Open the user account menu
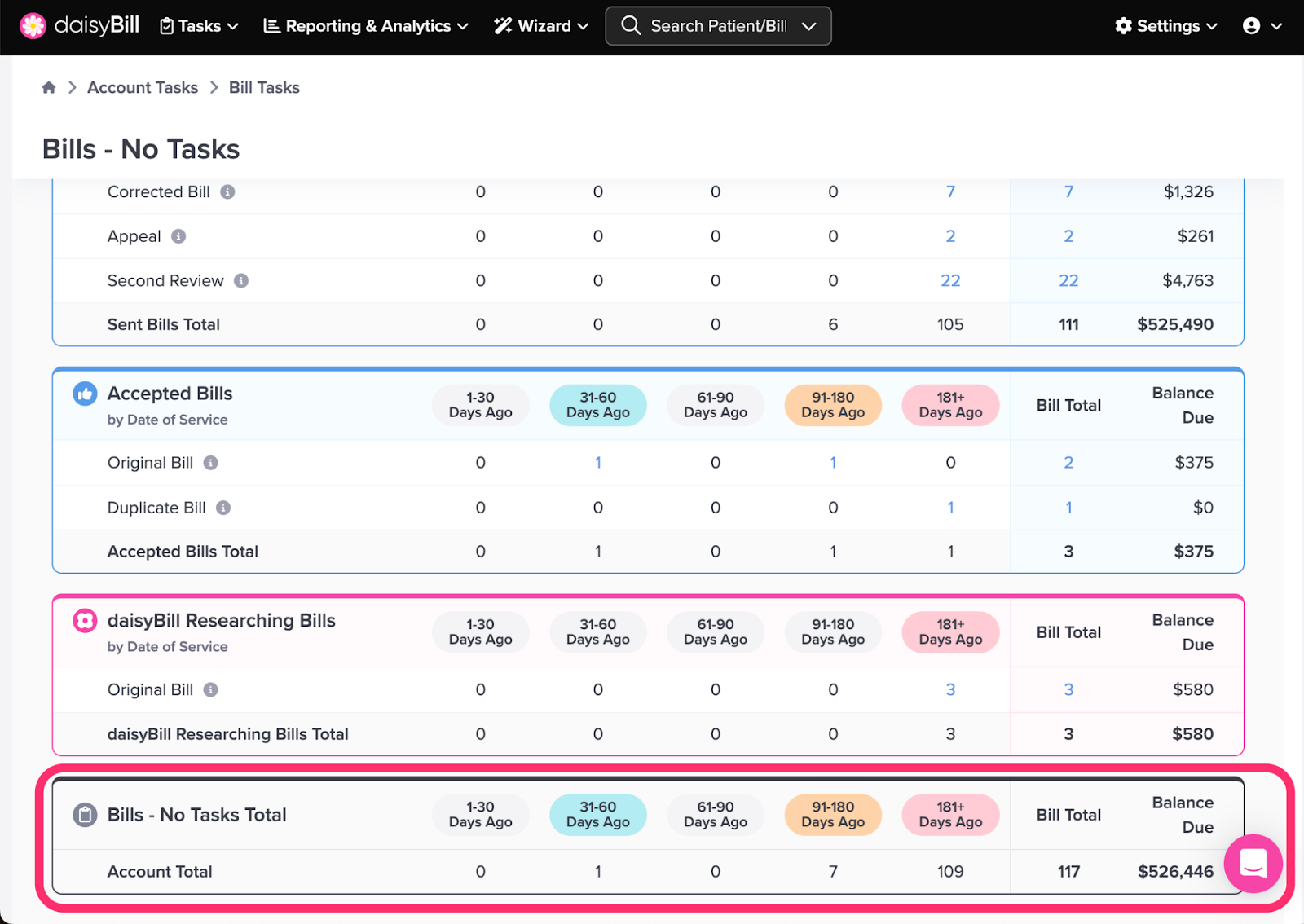Image resolution: width=1304 pixels, height=924 pixels. click(x=1262, y=26)
